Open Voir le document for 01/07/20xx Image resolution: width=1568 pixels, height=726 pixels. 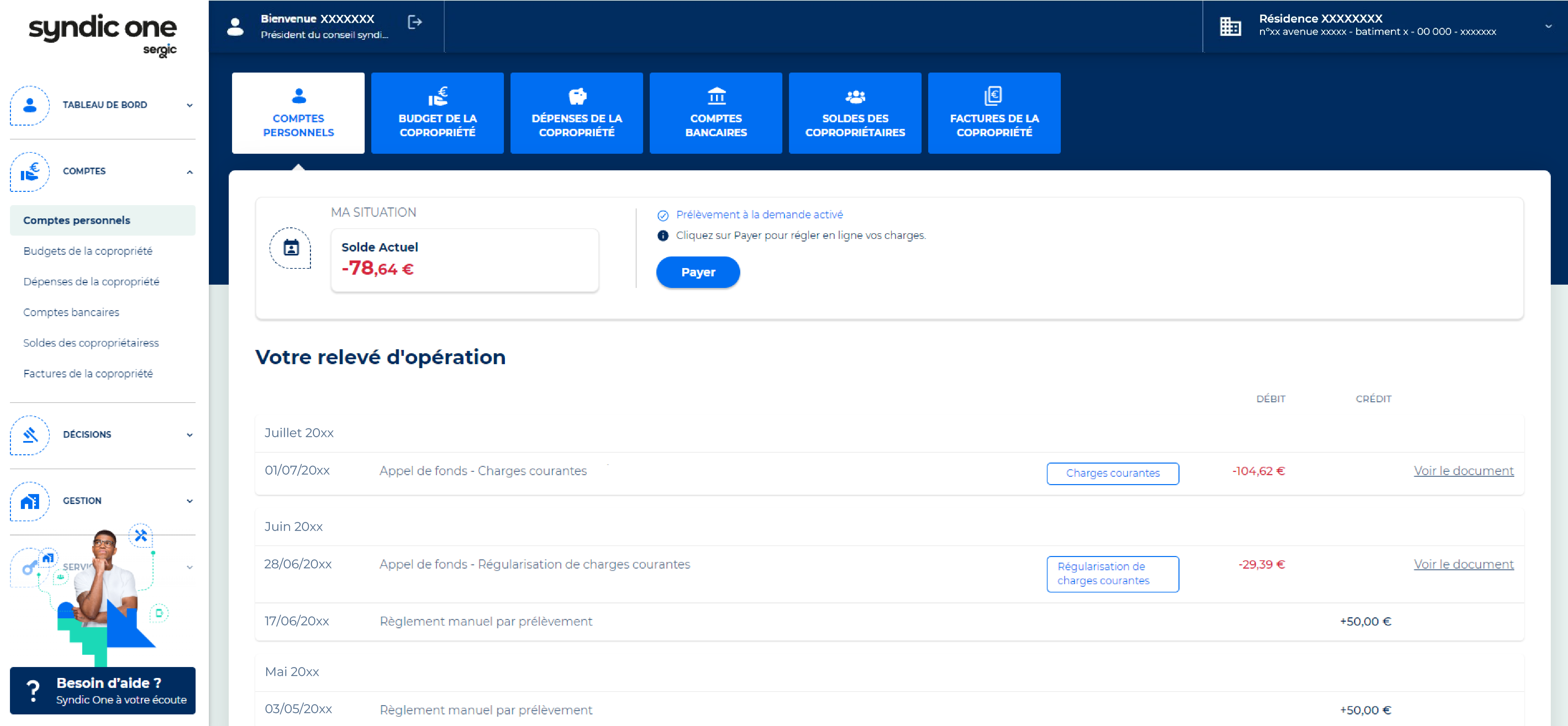tap(1463, 471)
